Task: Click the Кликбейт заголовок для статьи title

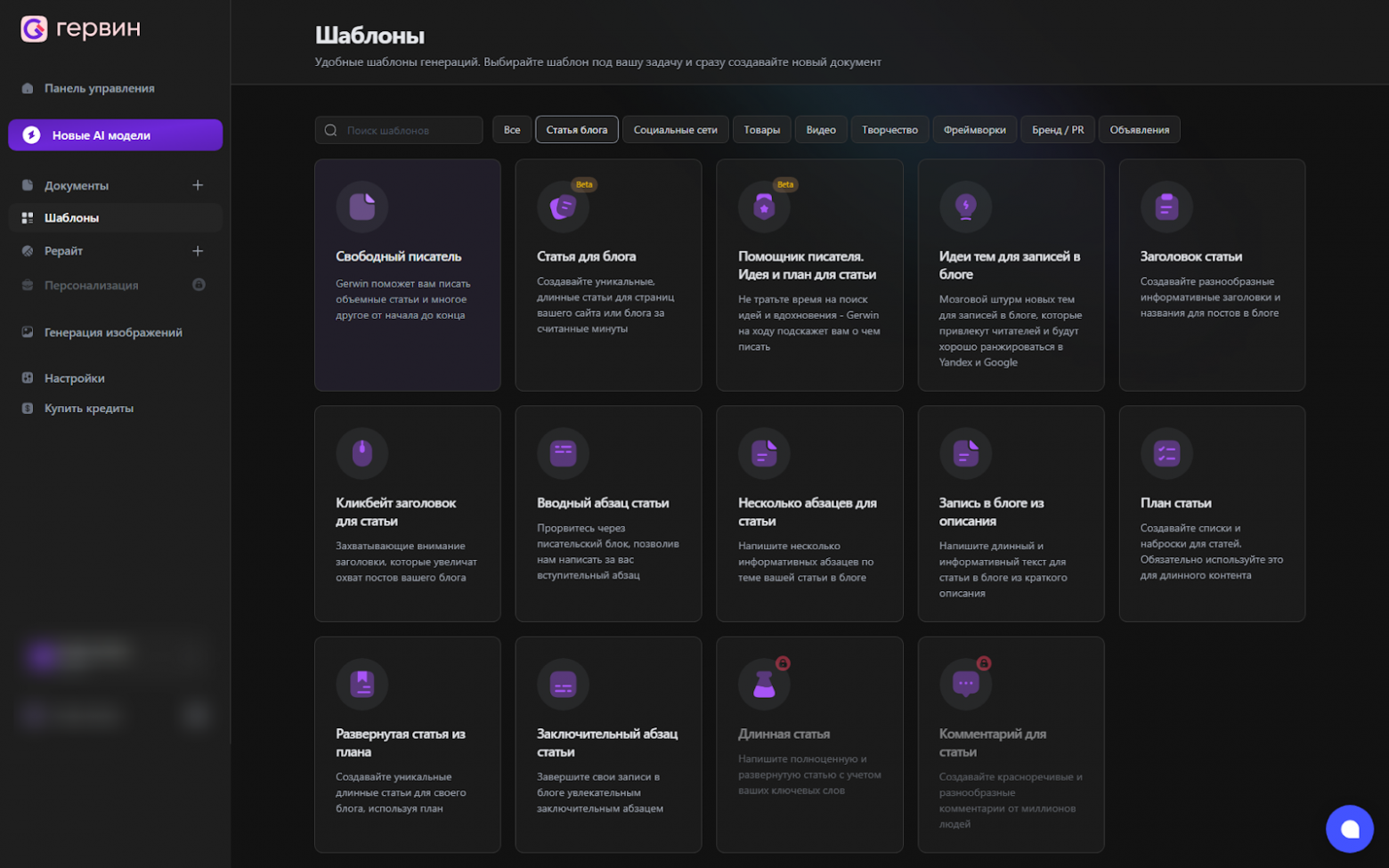Action: (x=395, y=512)
